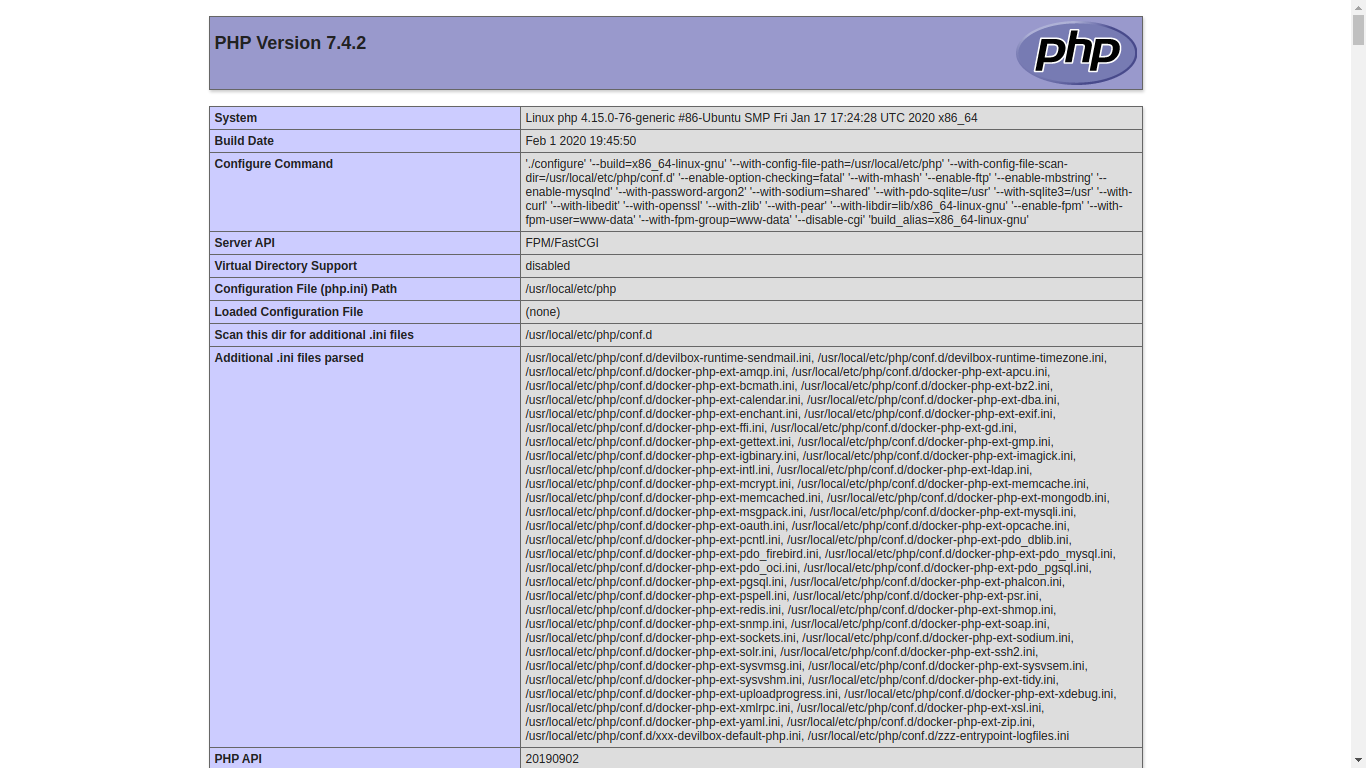Click the Virtual Directory Support disabled value
This screenshot has width=1366, height=768.
546,266
